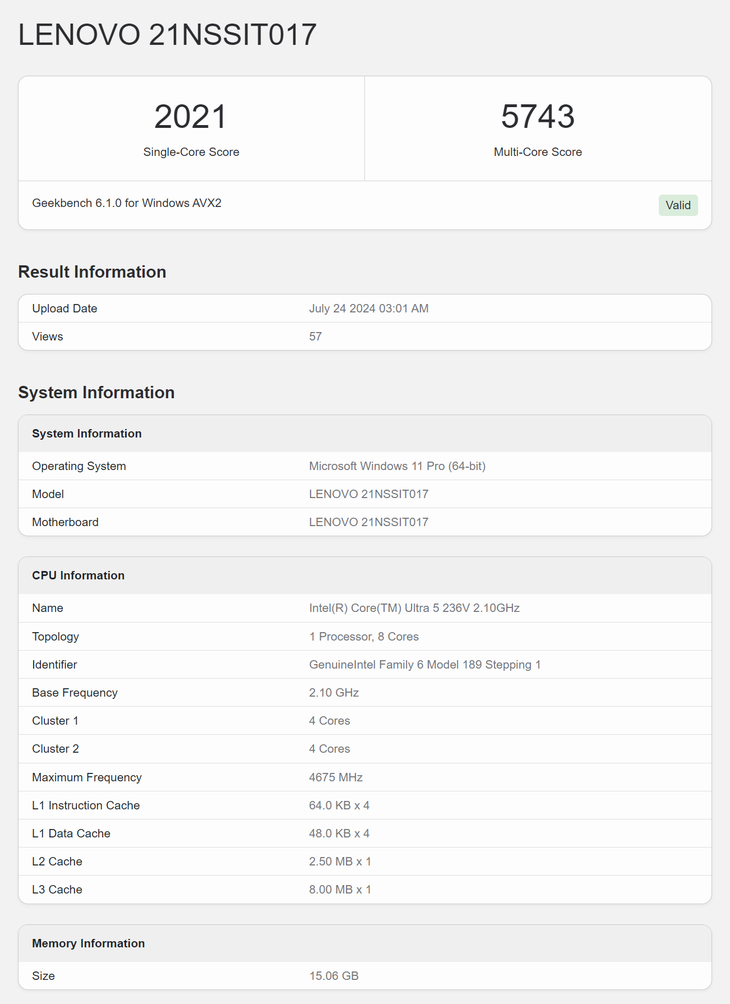Click the Views label

coord(47,336)
